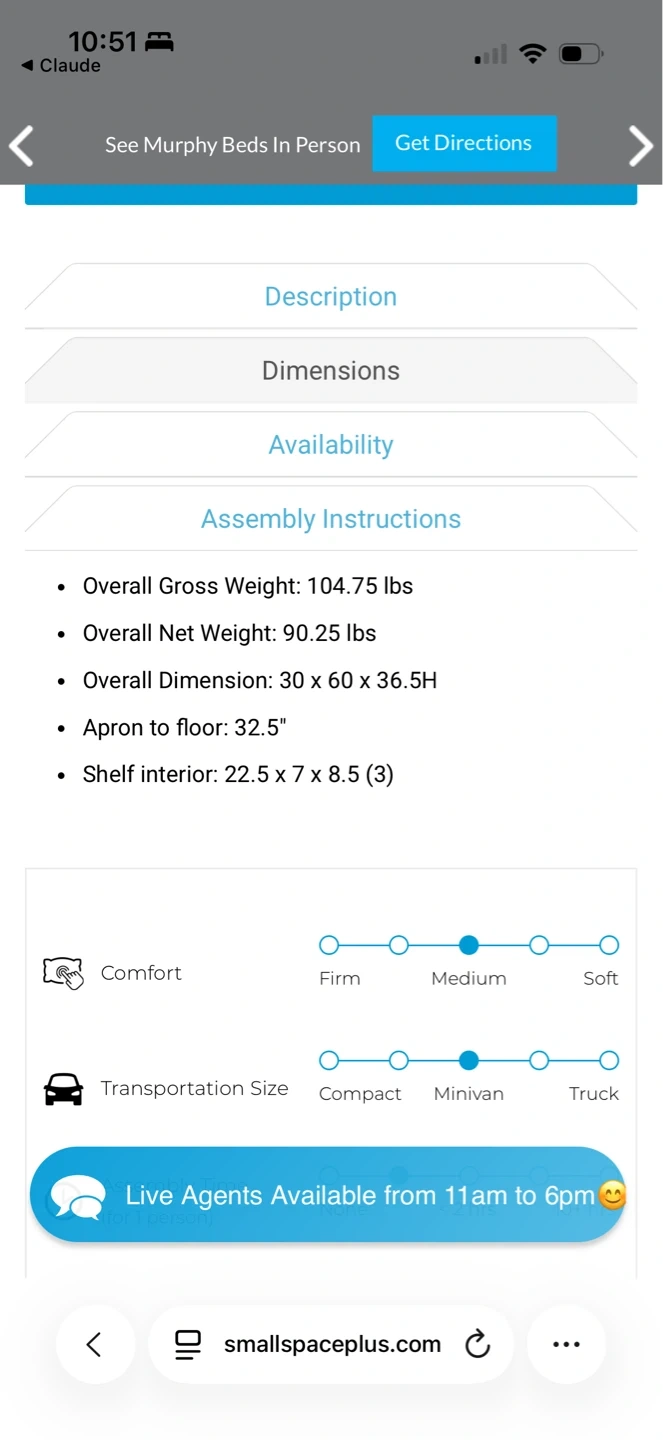Expand the Assembly Instructions section
The image size is (663, 1440).
click(331, 519)
